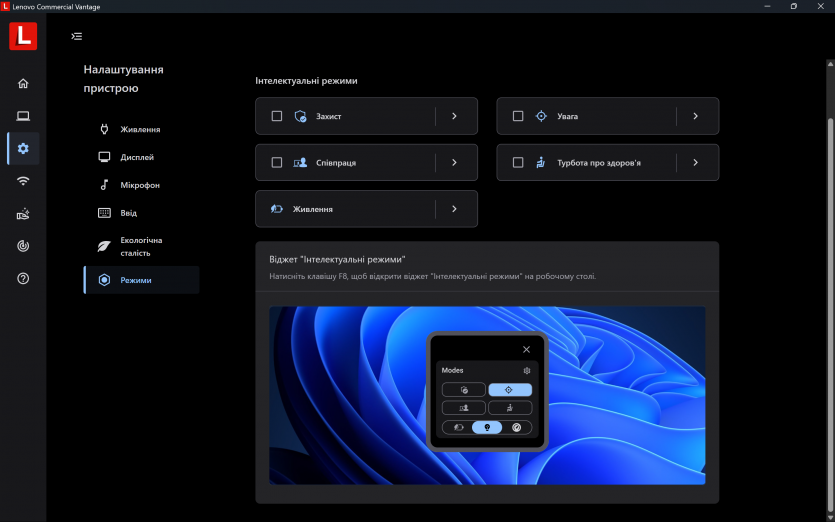
Task: Toggle the Увага mode checkbox
Action: 518,116
